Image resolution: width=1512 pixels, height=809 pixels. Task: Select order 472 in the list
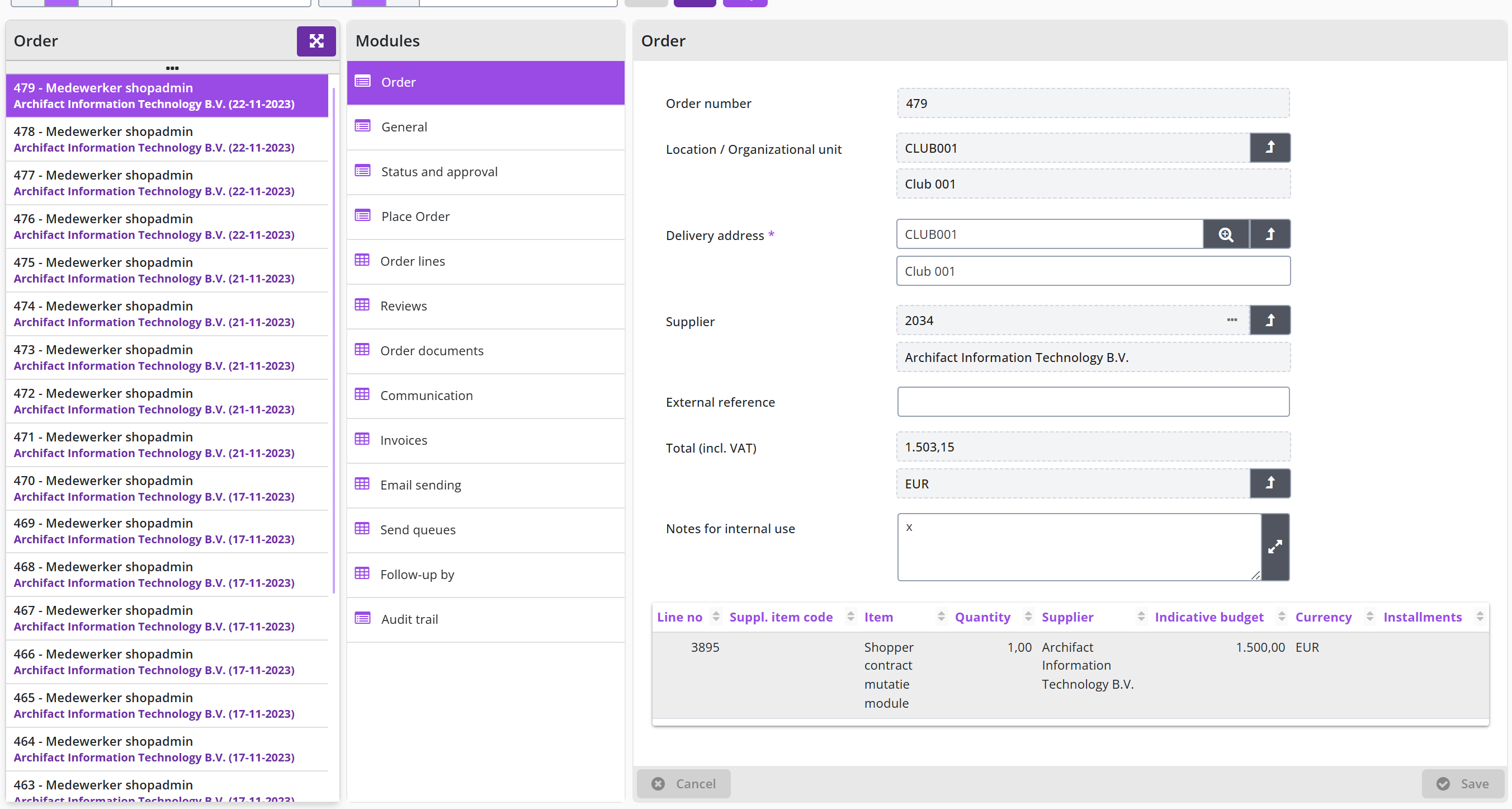click(167, 401)
